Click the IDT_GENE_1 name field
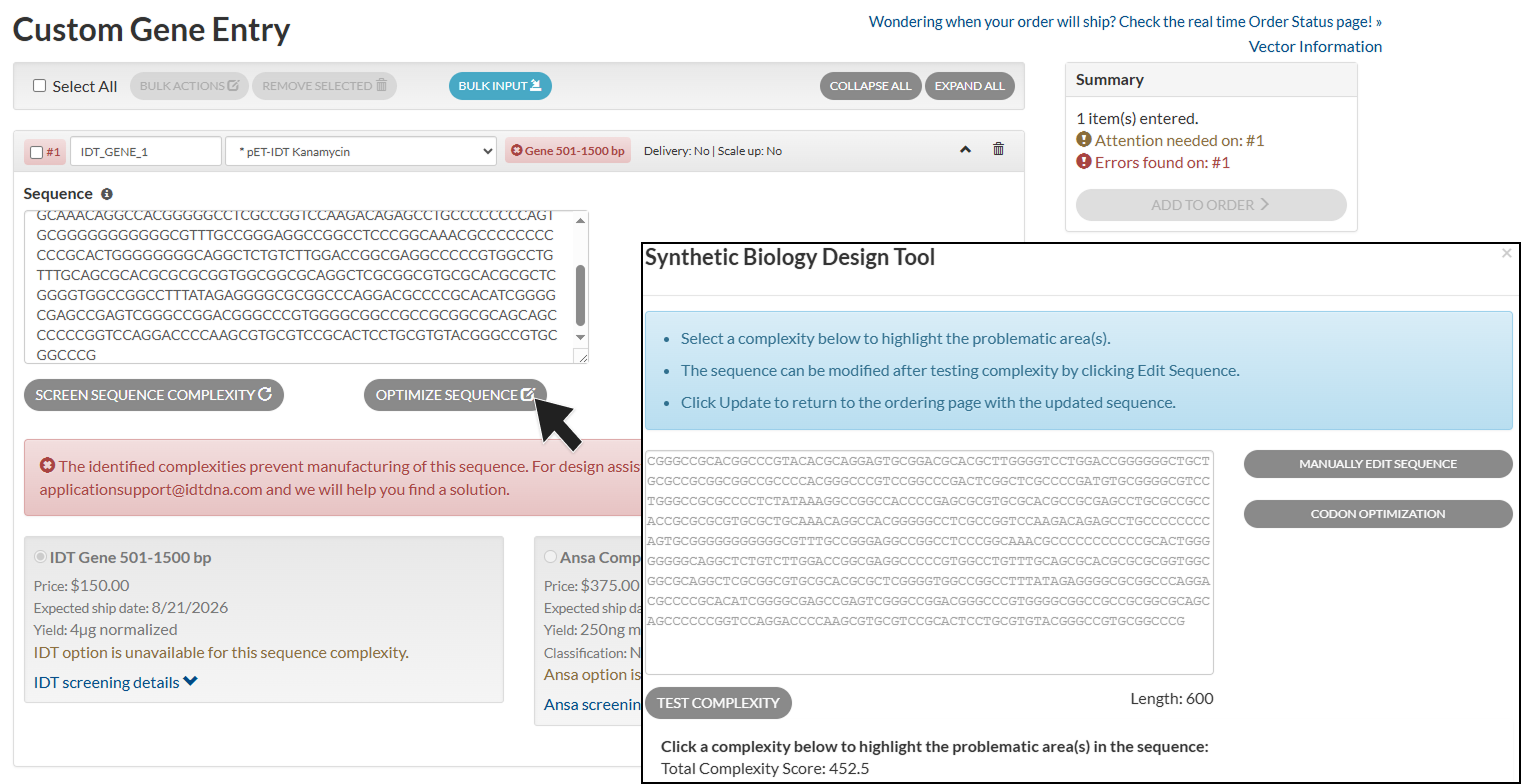This screenshot has width=1521, height=784. tap(146, 151)
